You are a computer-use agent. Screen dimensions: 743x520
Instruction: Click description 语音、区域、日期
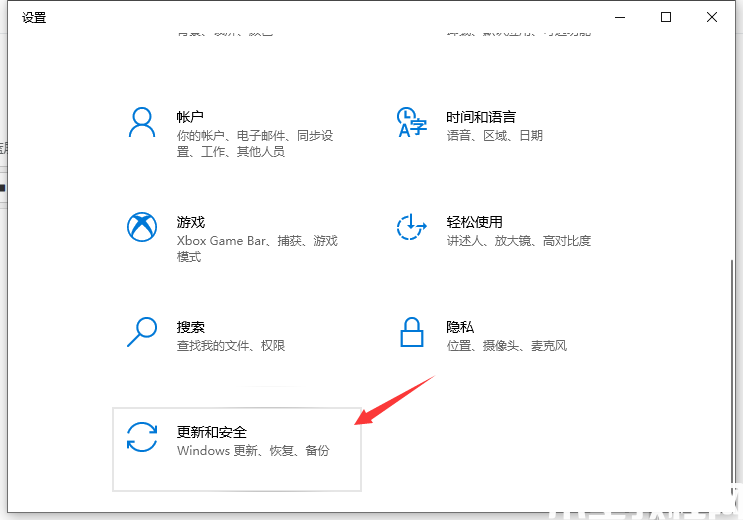pyautogui.click(x=494, y=136)
